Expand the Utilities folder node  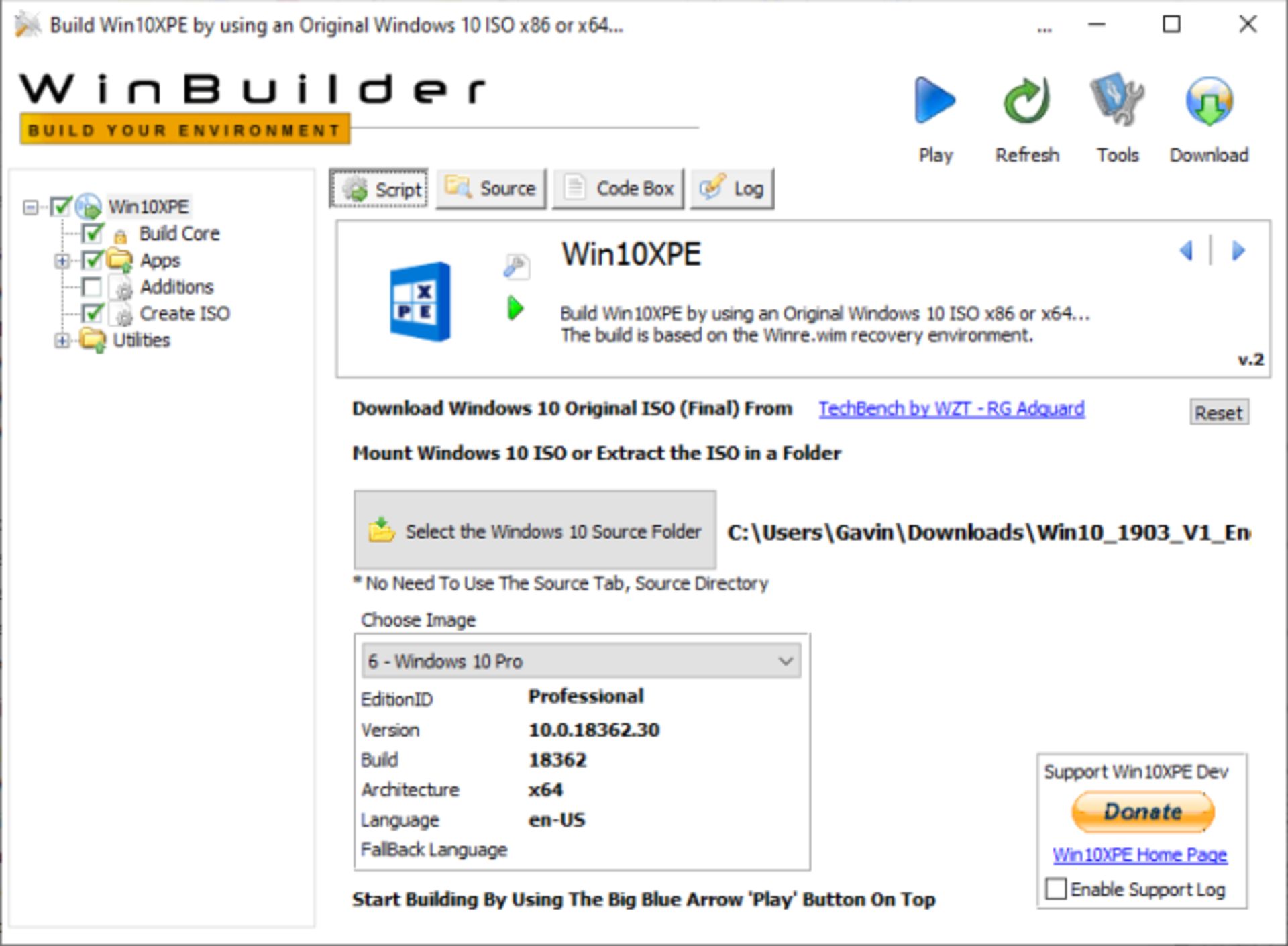(x=62, y=341)
